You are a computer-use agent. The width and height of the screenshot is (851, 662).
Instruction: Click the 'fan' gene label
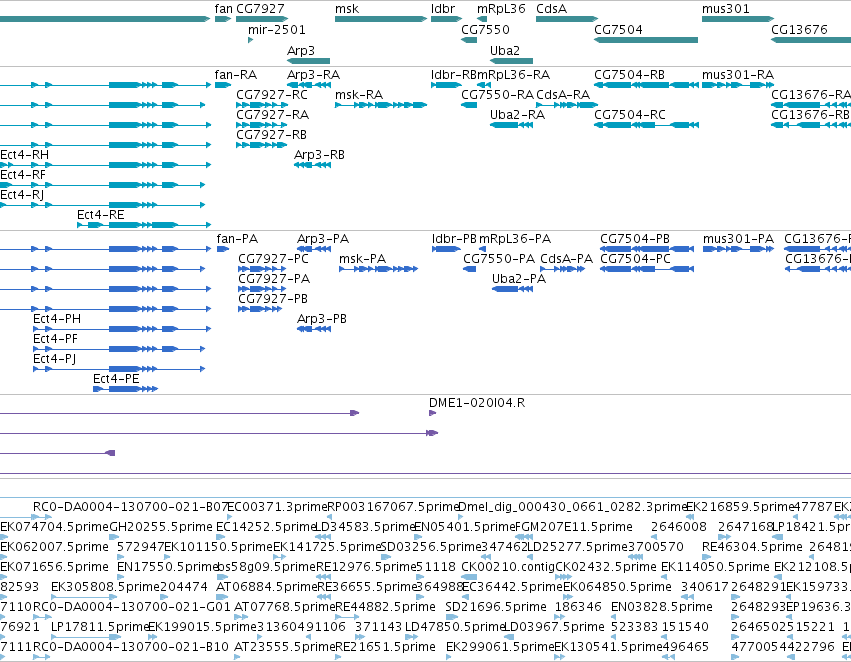click(224, 9)
